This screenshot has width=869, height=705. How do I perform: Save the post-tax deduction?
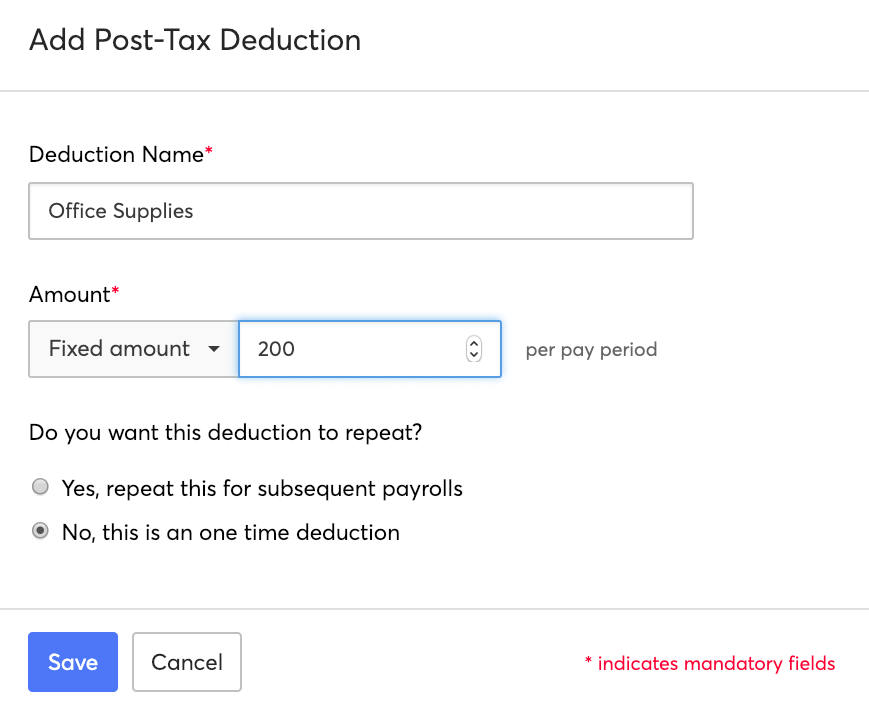click(x=73, y=662)
